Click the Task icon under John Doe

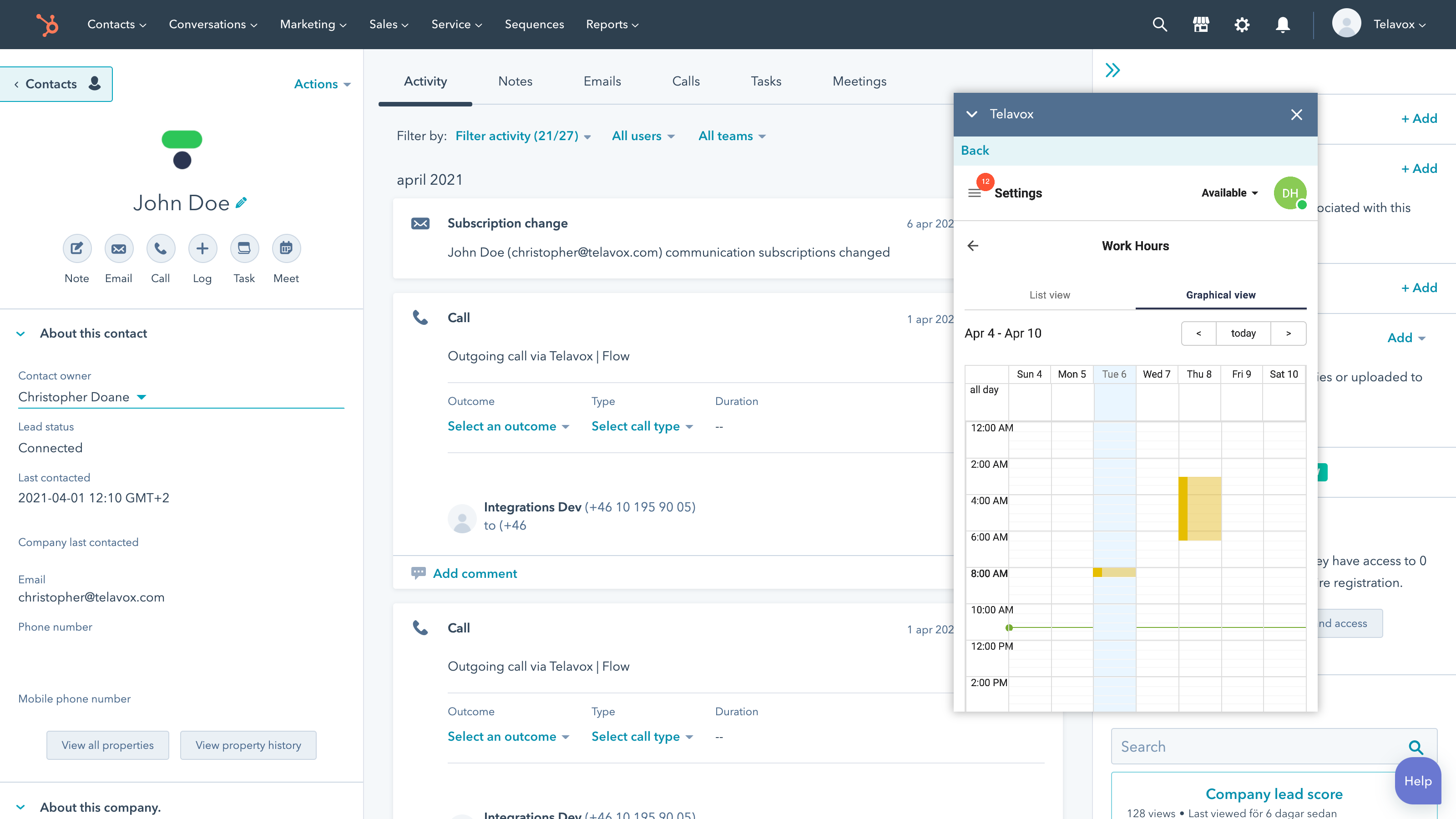244,249
